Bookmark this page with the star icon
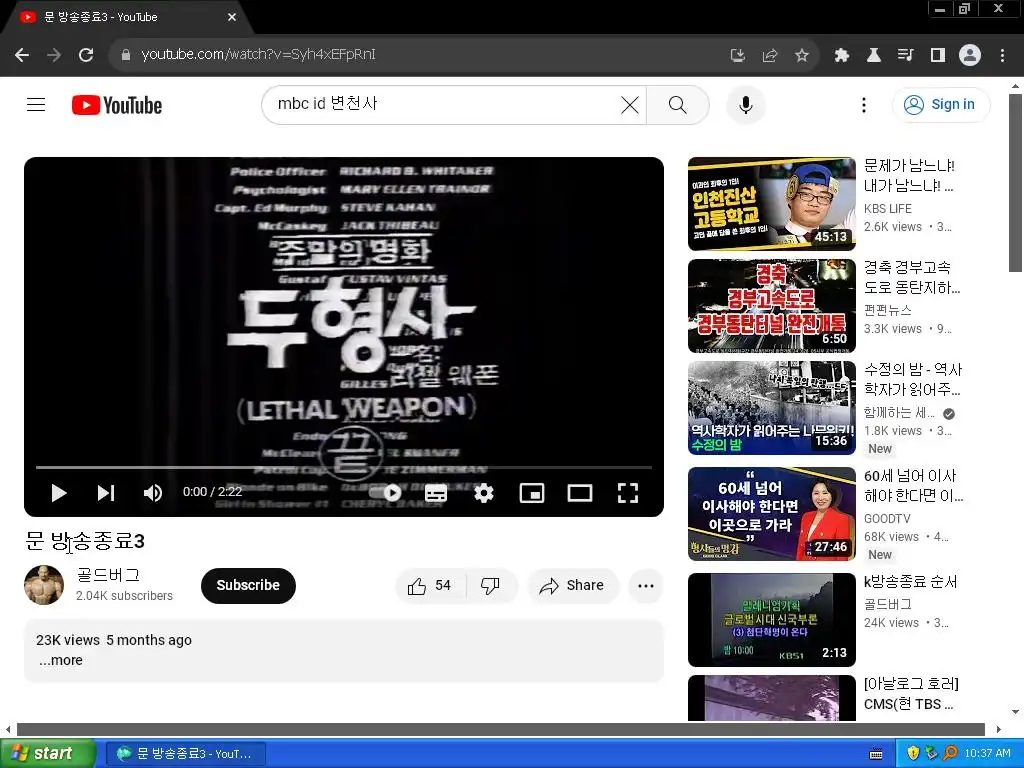The width and height of the screenshot is (1024, 768). point(802,56)
